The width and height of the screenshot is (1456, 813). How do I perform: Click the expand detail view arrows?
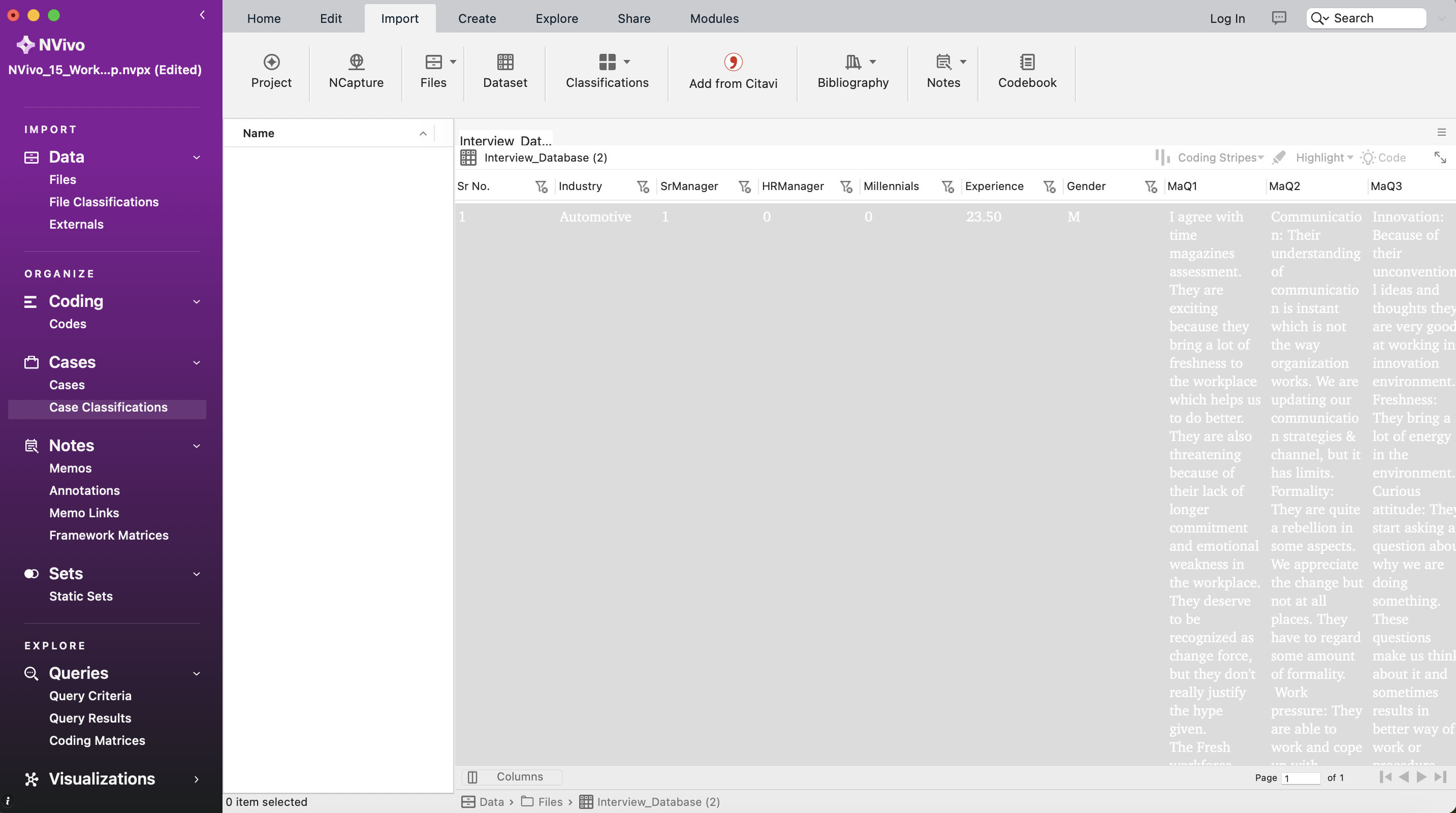1440,157
